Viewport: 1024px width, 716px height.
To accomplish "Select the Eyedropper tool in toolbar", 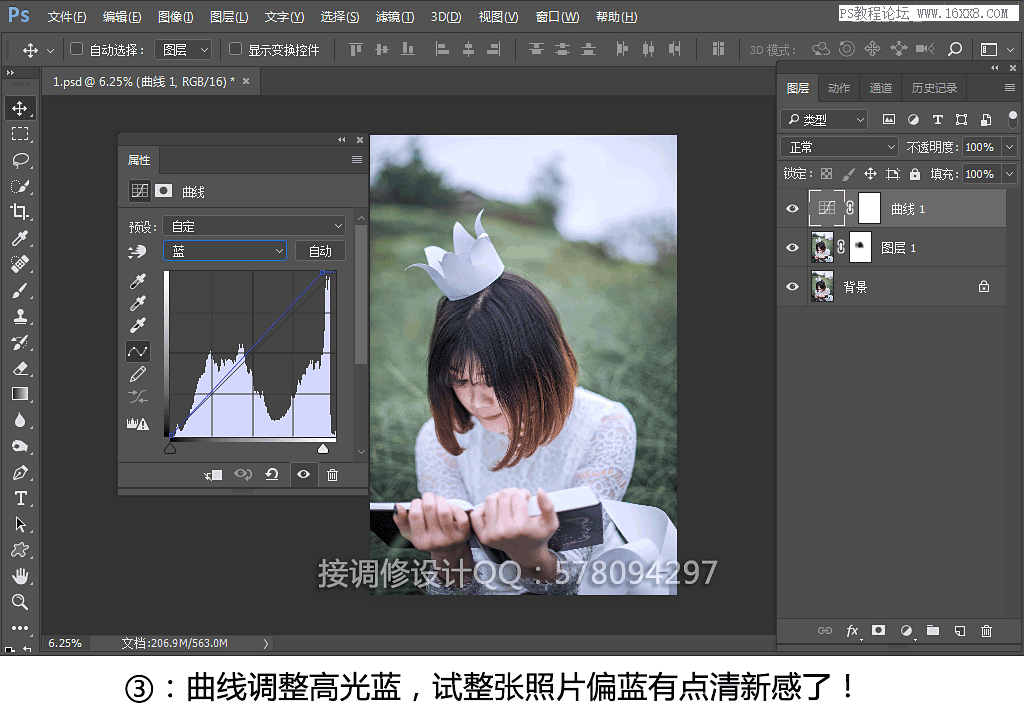I will tap(20, 238).
